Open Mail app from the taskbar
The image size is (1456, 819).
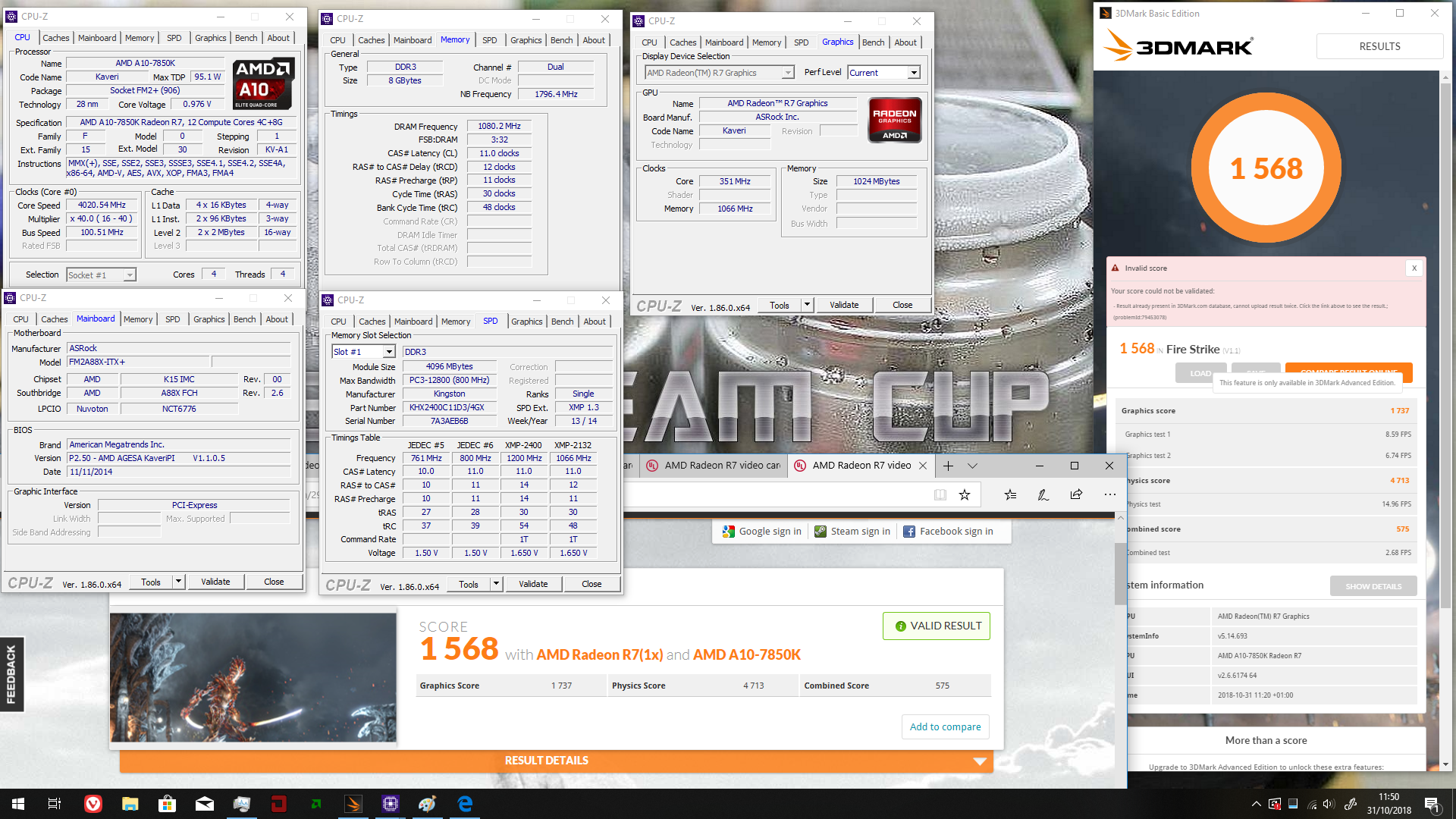204,804
